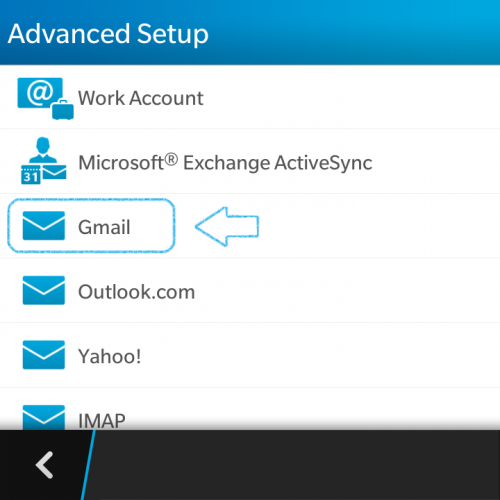Image resolution: width=500 pixels, height=500 pixels.
Task: Tap the Work Account briefcase email icon
Action: click(45, 99)
